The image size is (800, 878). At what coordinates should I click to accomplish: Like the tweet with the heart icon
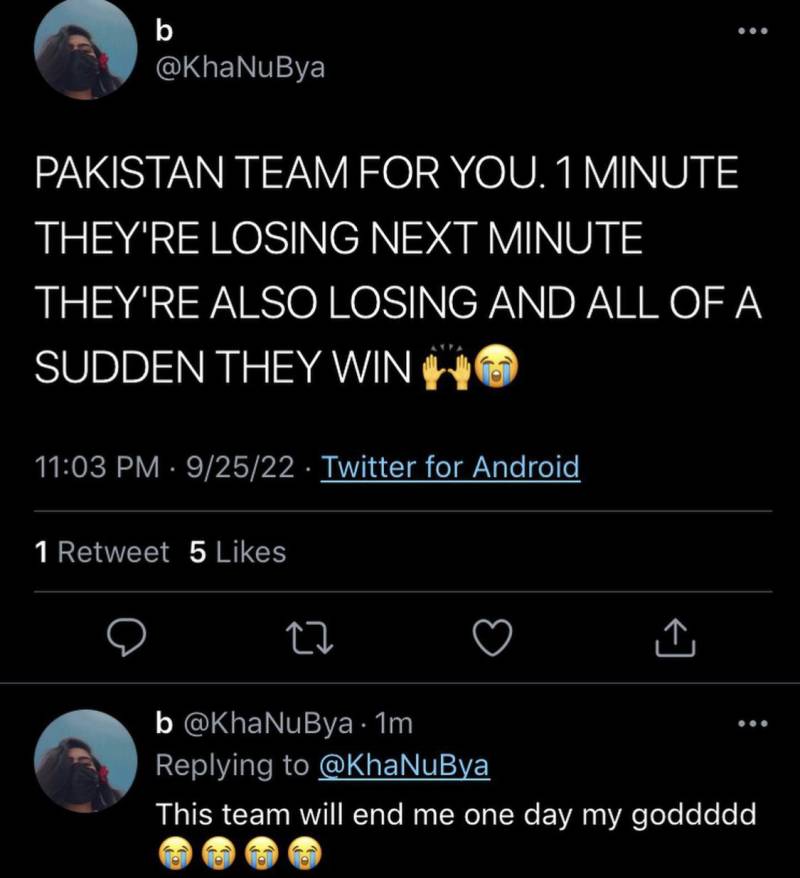[492, 637]
